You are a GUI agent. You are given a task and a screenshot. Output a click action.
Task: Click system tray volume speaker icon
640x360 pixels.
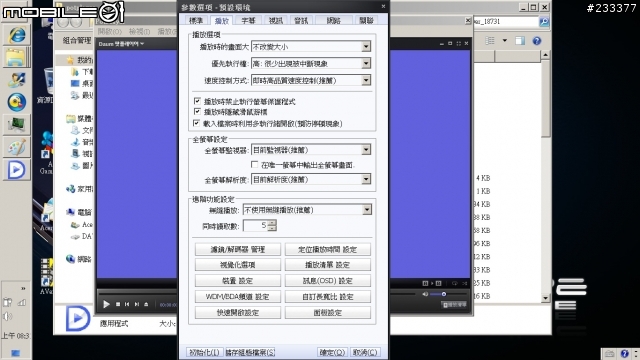[7, 316]
